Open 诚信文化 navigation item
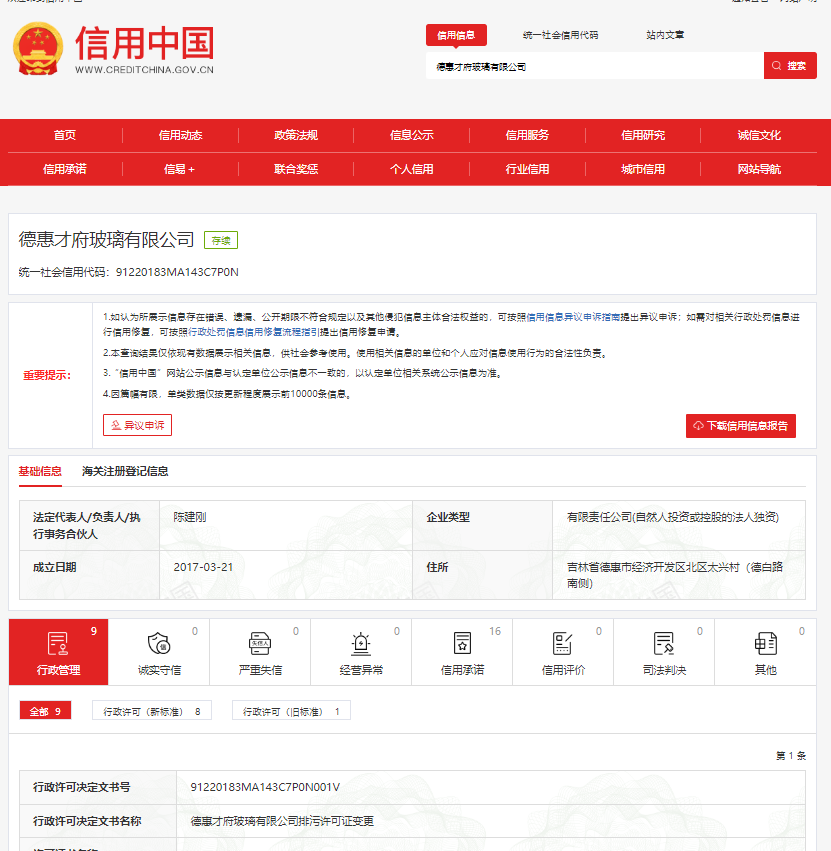This screenshot has height=851, width=831. coord(759,135)
